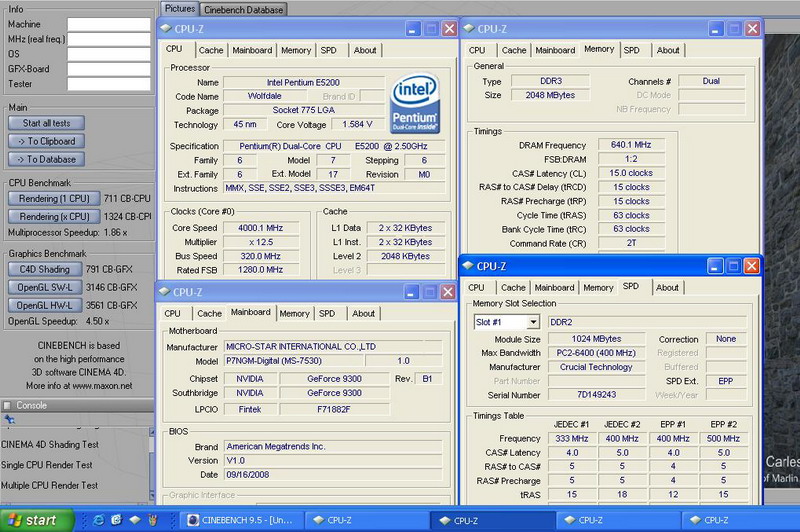Click the Intel Pentium logo in CPU-Z
The width and height of the screenshot is (800, 532).
[414, 104]
